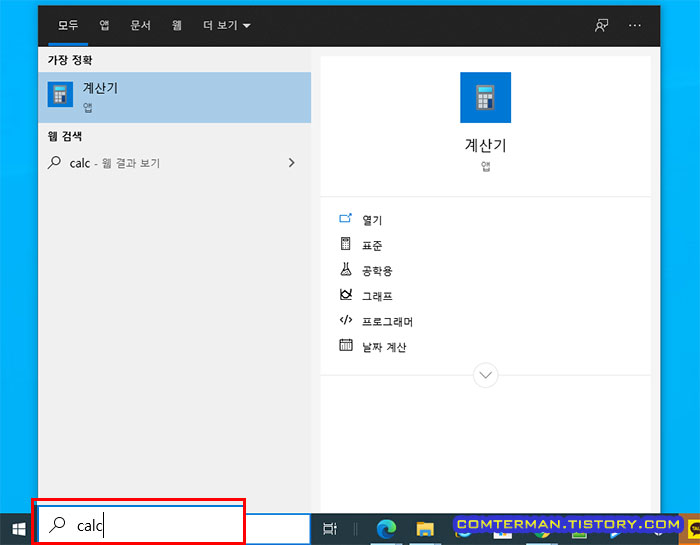The height and width of the screenshot is (545, 700).
Task: Open File Explorer from taskbar
Action: (x=425, y=529)
